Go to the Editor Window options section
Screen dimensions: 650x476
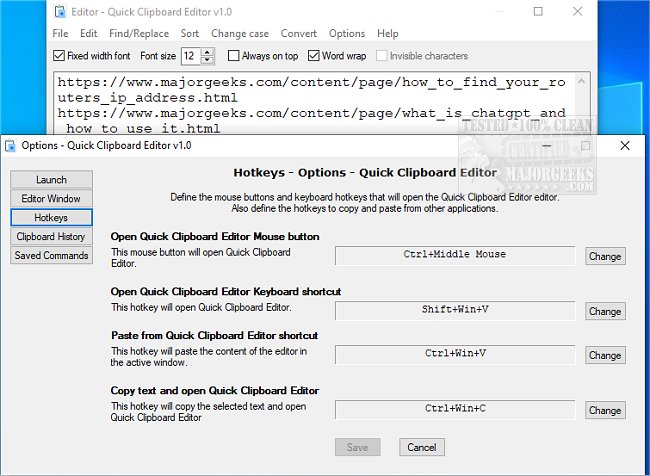click(51, 198)
